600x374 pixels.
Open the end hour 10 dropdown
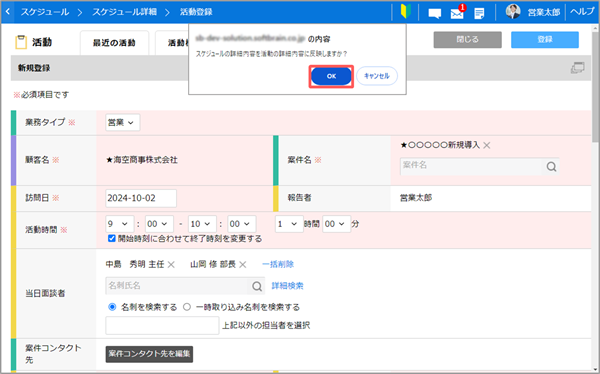202,224
